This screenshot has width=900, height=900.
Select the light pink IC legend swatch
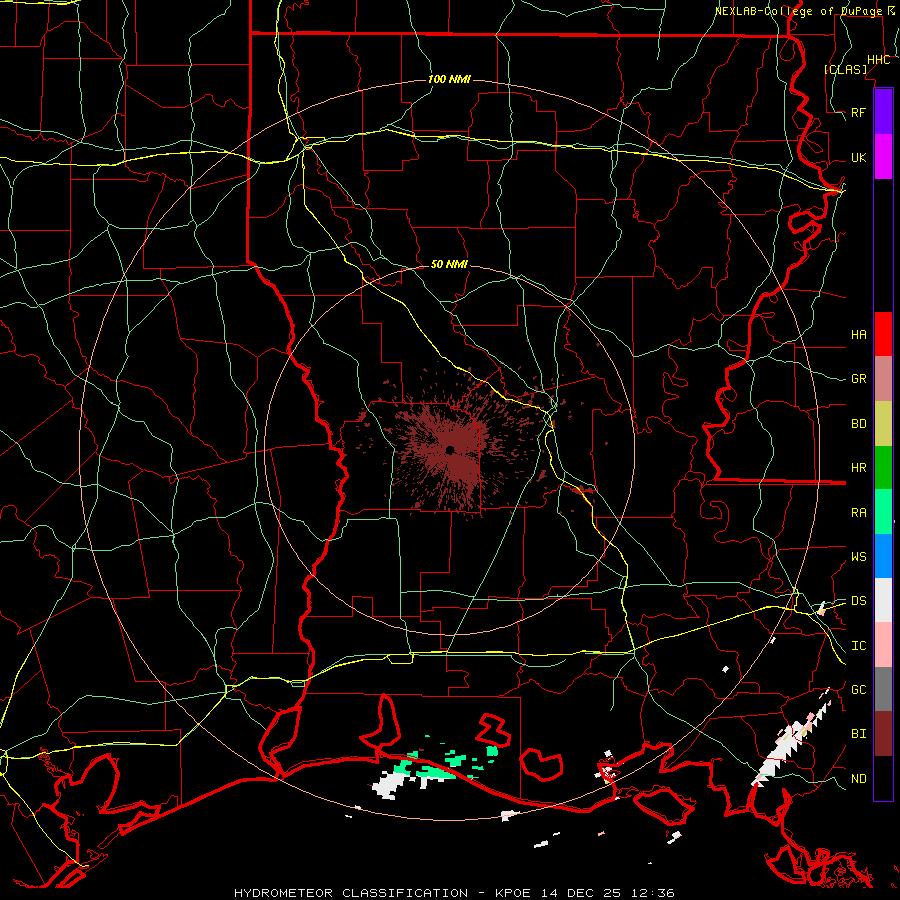pyautogui.click(x=883, y=645)
